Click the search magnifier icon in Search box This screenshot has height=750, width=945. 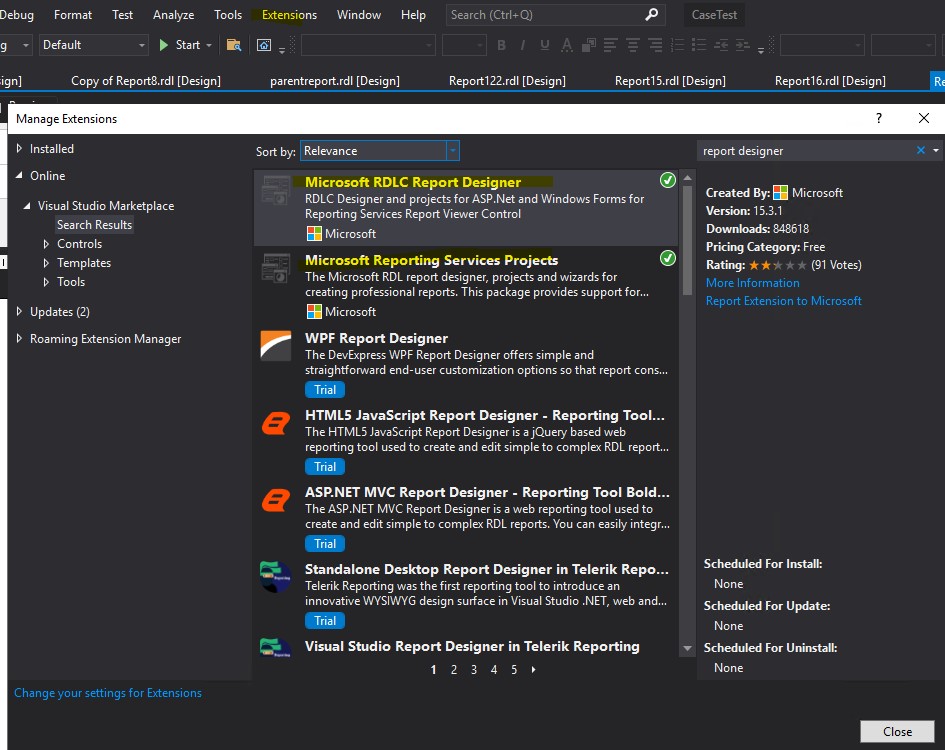(651, 14)
